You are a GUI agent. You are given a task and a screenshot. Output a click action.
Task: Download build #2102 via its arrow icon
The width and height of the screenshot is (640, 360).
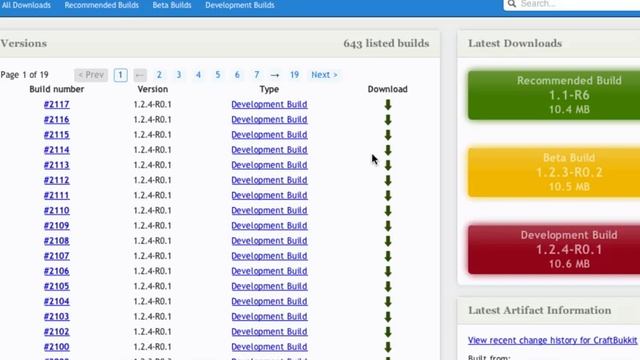[x=388, y=332]
